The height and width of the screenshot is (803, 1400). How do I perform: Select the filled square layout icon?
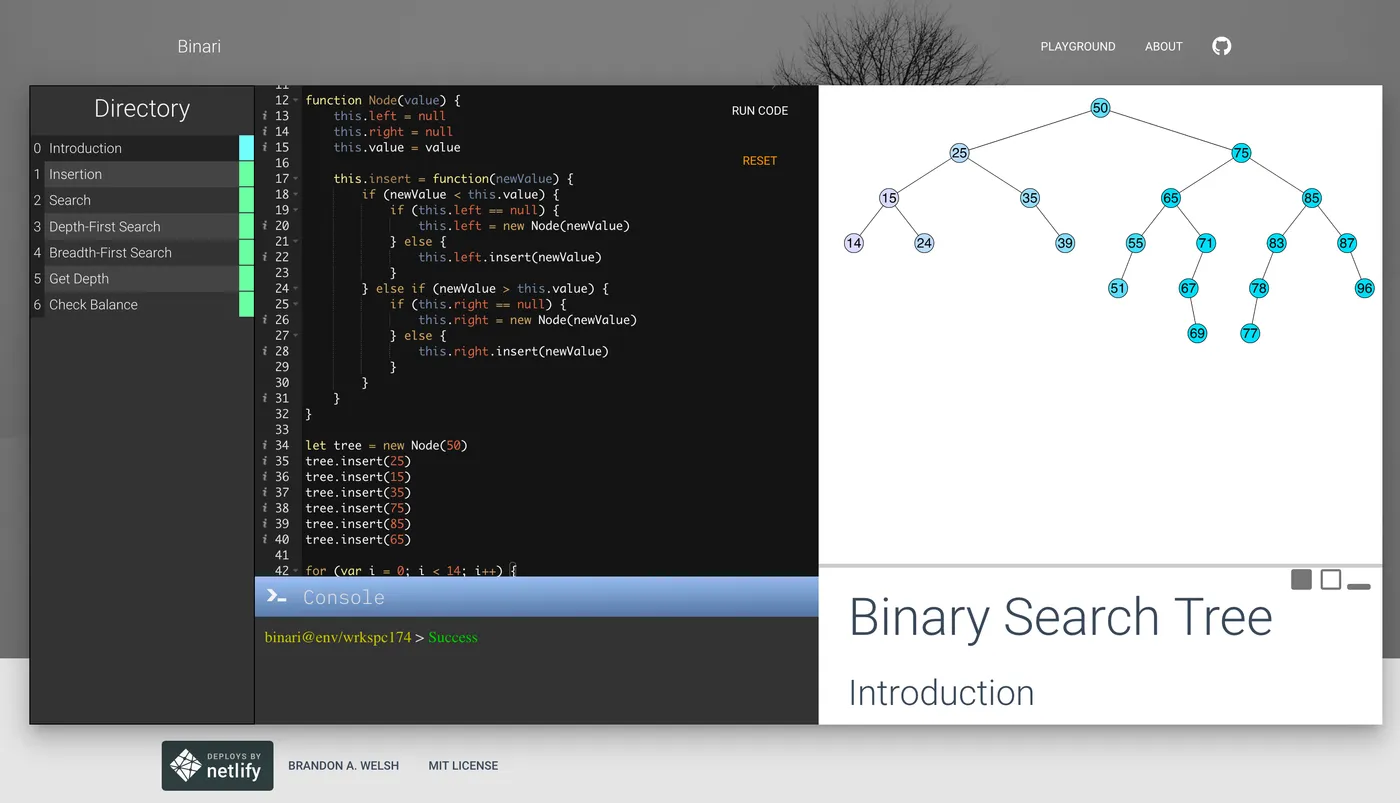(x=1301, y=580)
